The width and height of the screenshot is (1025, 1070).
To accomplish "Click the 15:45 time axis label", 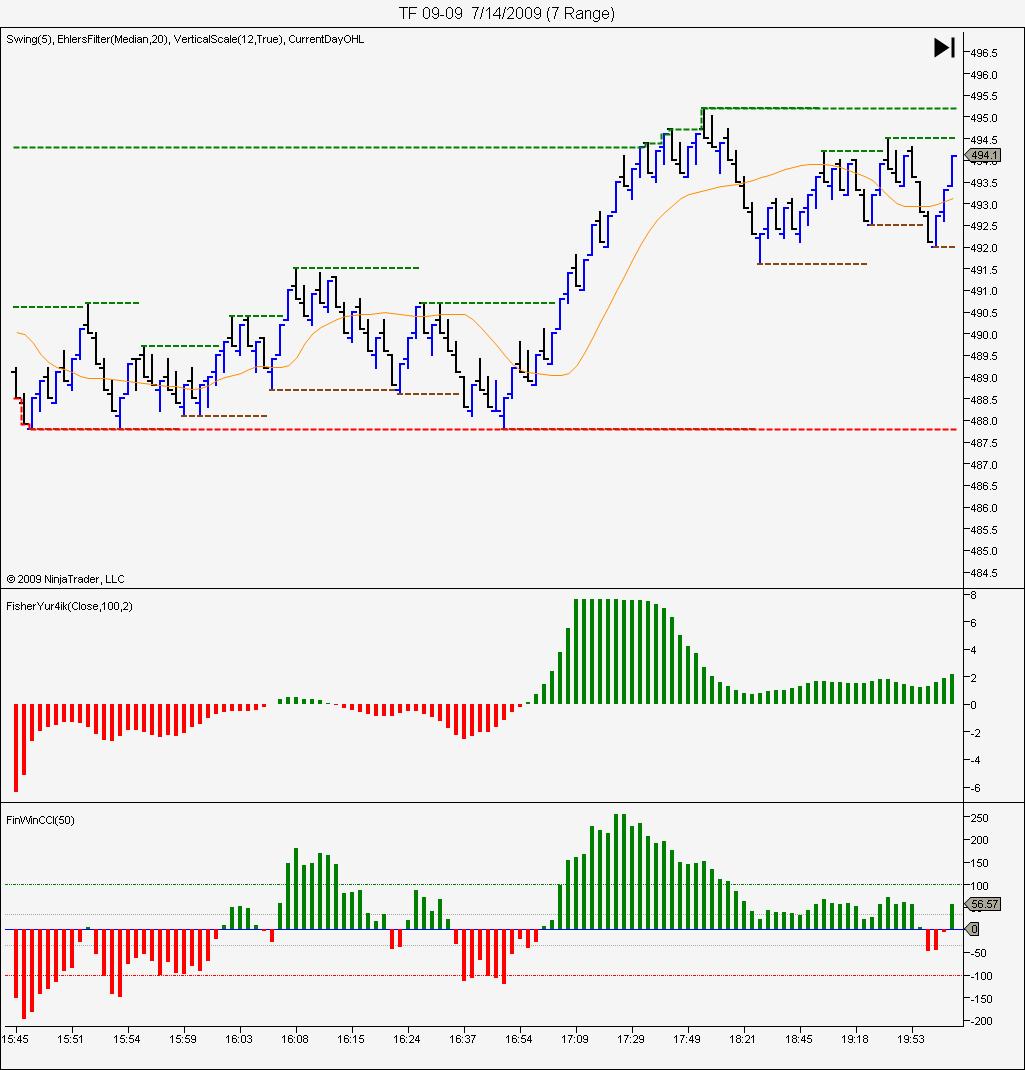I will pos(15,1039).
